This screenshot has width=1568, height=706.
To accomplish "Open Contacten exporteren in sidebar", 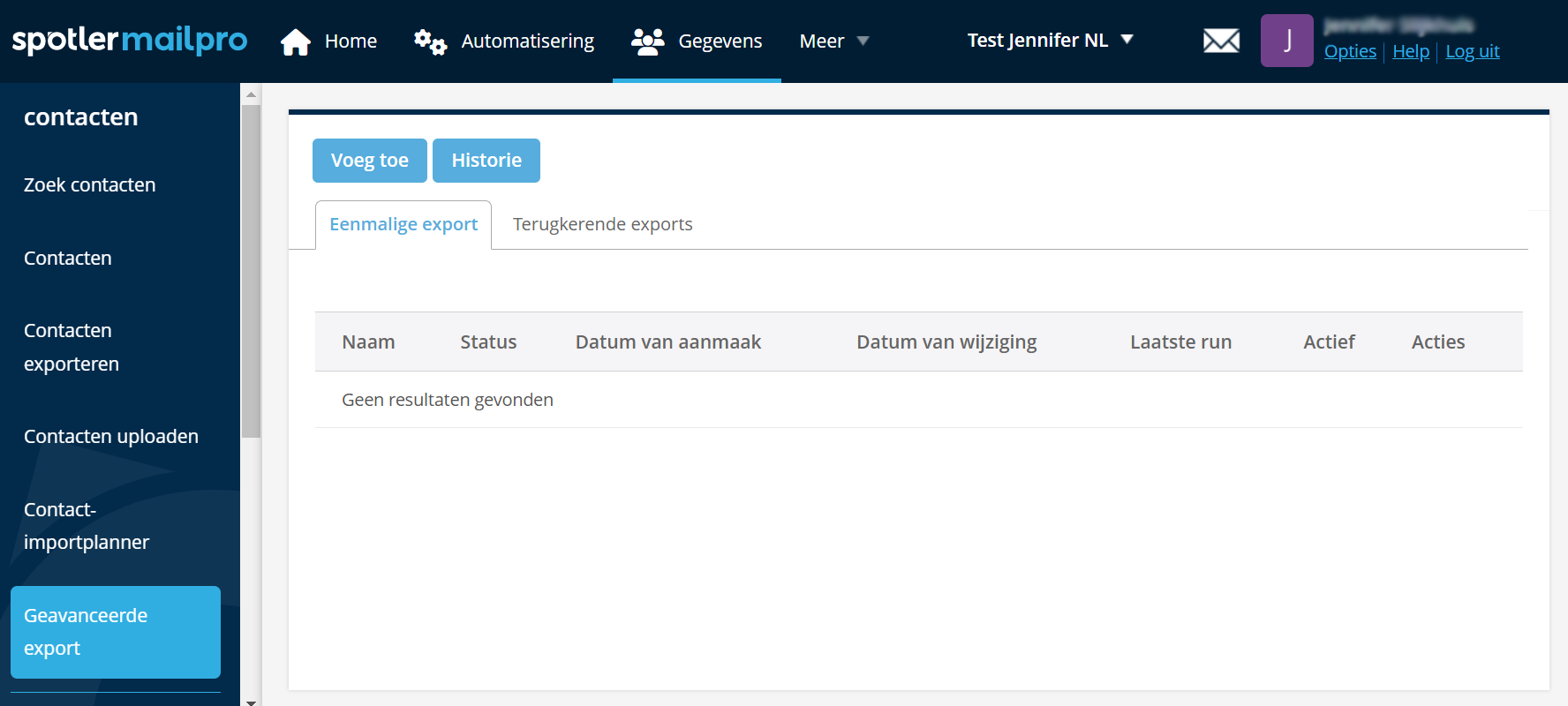I will 72,347.
